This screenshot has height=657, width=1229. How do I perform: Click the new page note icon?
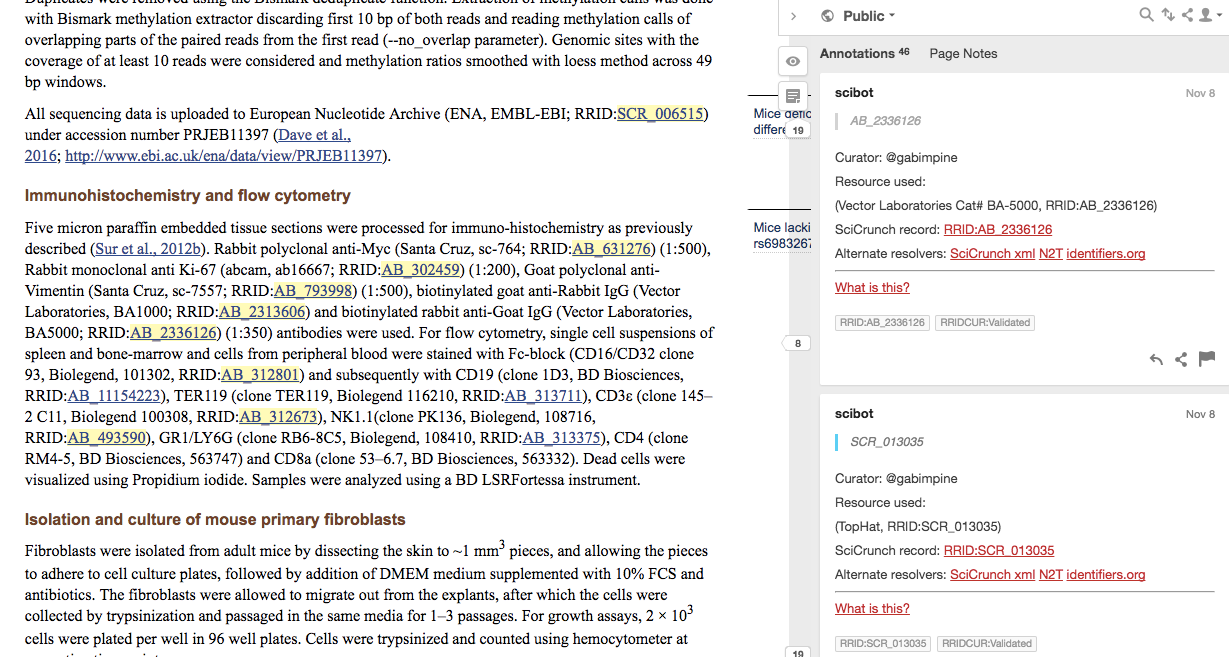792,96
